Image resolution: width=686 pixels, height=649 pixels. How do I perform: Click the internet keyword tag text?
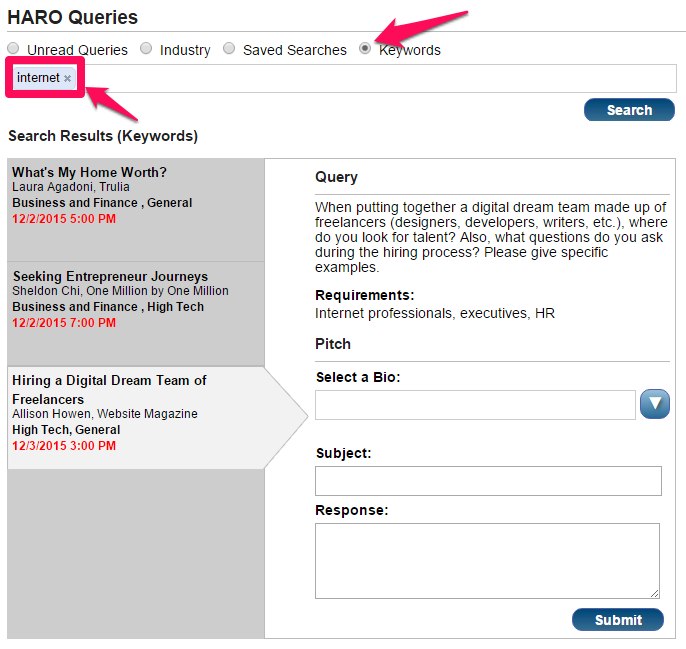click(x=38, y=78)
